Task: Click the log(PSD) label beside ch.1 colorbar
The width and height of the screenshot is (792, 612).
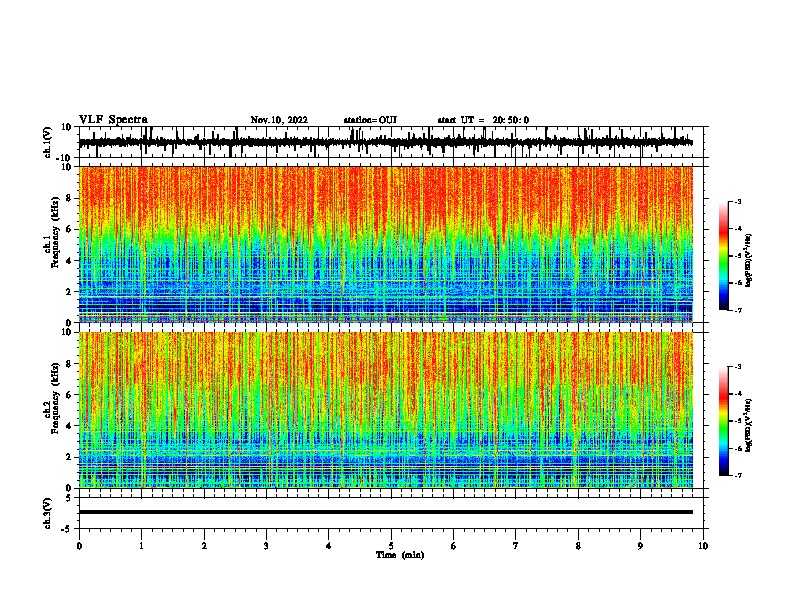Action: tap(748, 260)
